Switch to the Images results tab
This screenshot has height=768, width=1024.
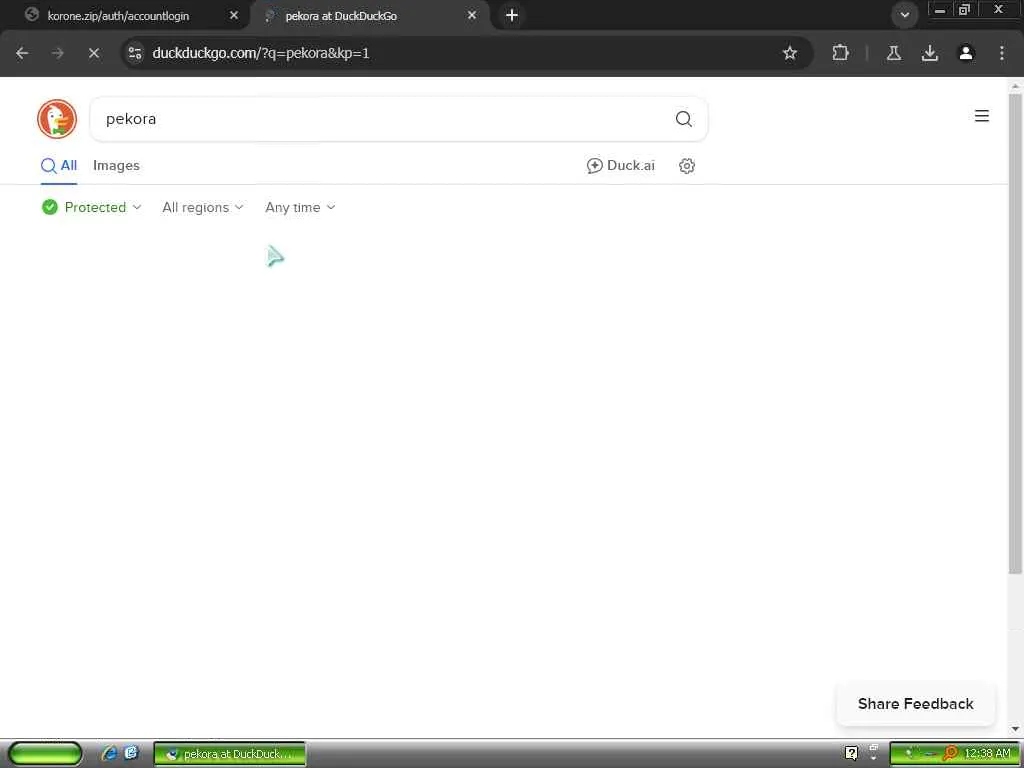coord(116,166)
